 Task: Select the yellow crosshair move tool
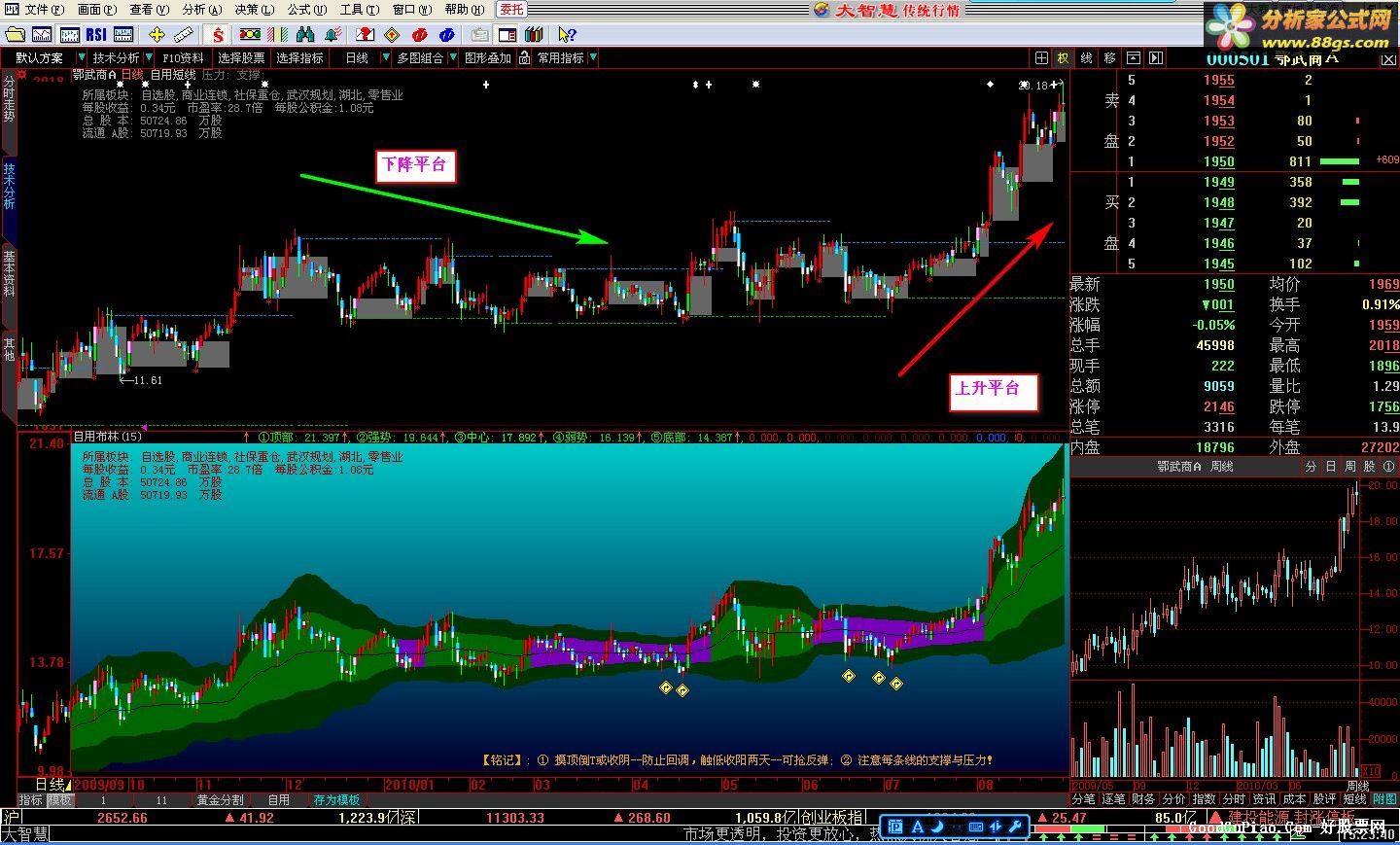coord(157,35)
